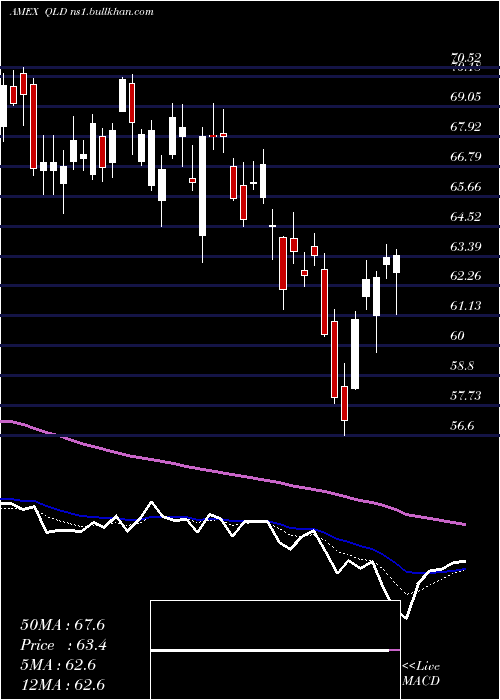The height and width of the screenshot is (700, 500).
Task: Click the 62.26 price axis label
Action: [466, 276]
